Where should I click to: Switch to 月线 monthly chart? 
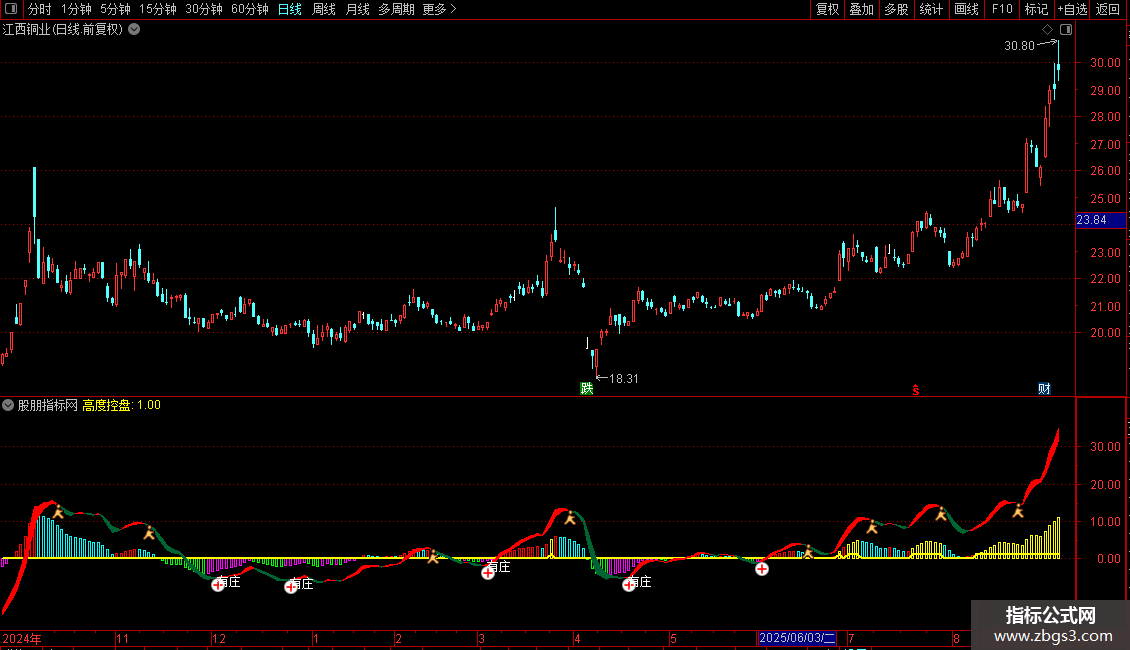[x=357, y=9]
